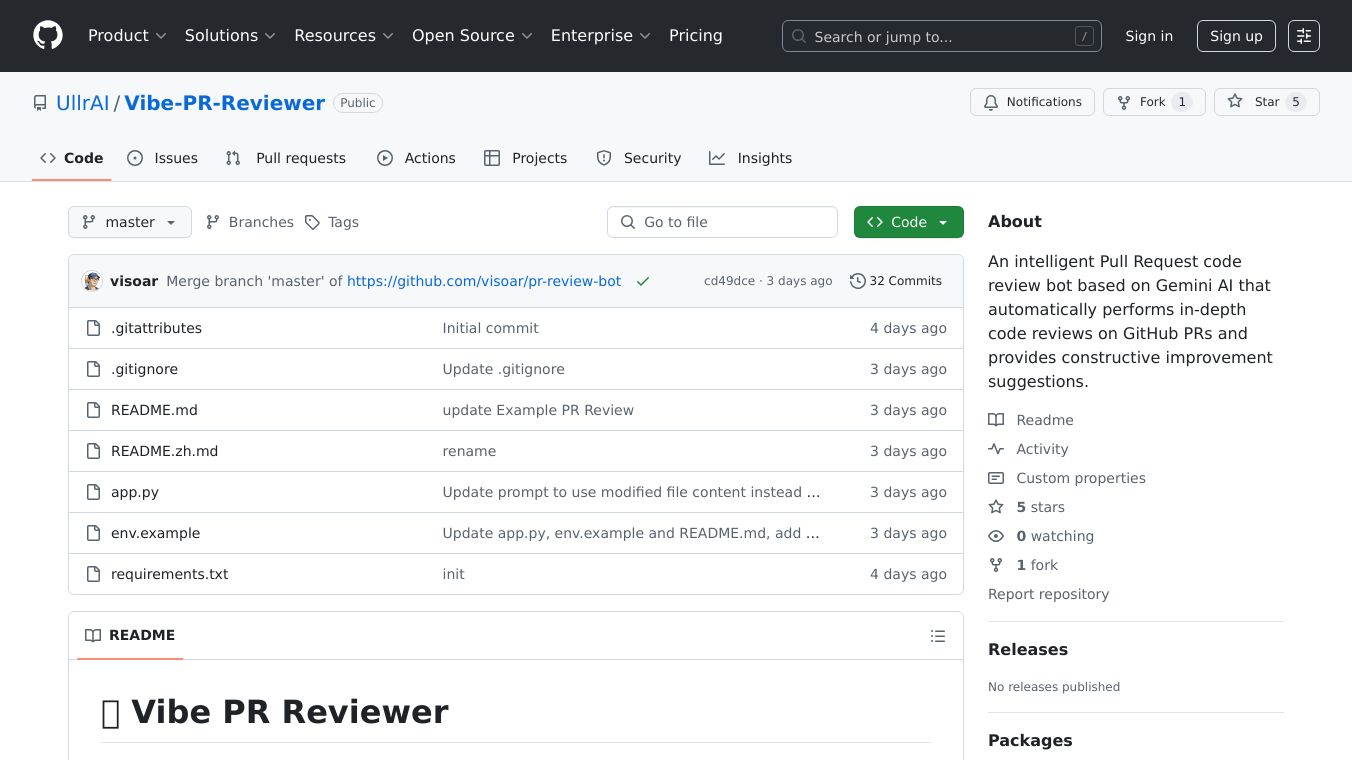This screenshot has height=760, width=1352.
Task: Star the Vibe-PR-Reviewer repository
Action: click(x=1266, y=102)
